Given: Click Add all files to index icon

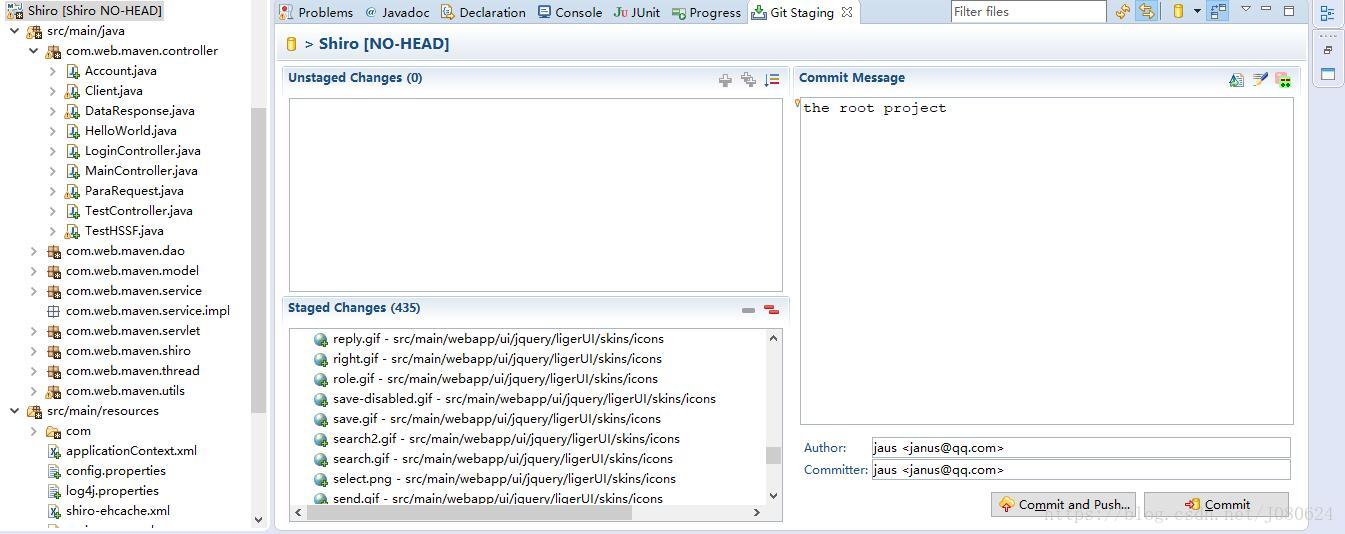Looking at the screenshot, I should 748,80.
